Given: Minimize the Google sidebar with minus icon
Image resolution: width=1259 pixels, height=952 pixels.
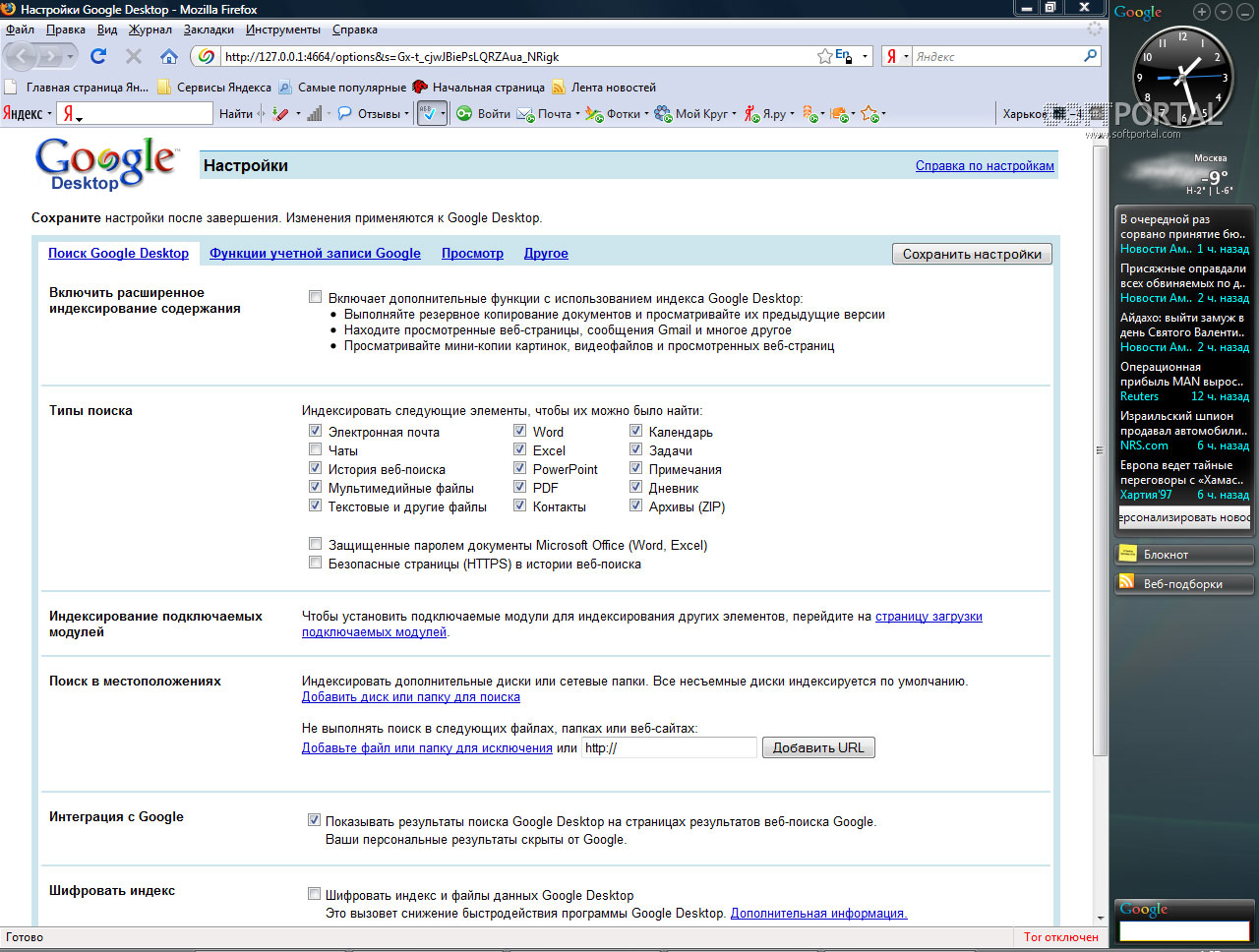Looking at the screenshot, I should pyautogui.click(x=1243, y=12).
